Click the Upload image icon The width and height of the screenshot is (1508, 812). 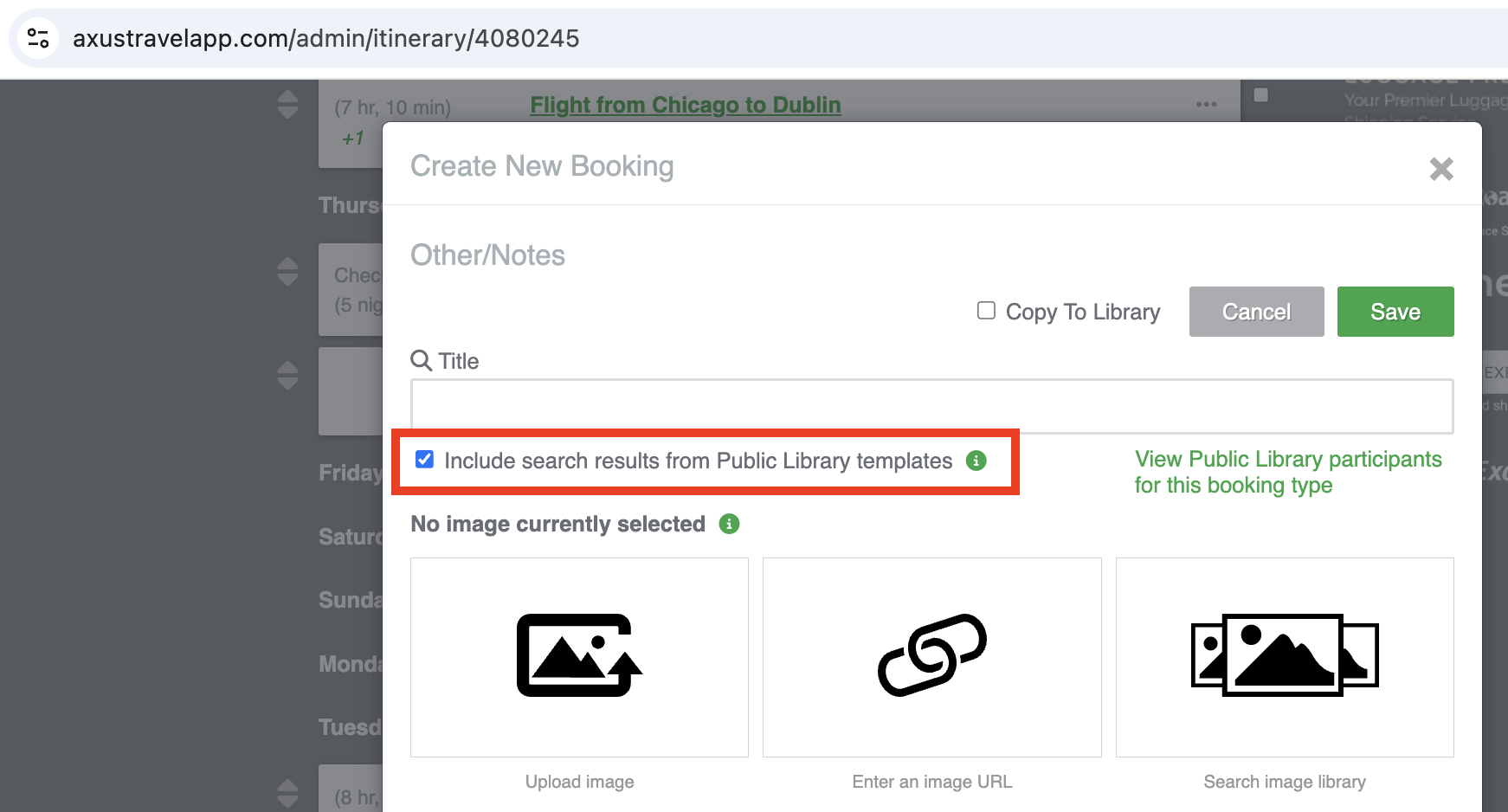point(579,655)
